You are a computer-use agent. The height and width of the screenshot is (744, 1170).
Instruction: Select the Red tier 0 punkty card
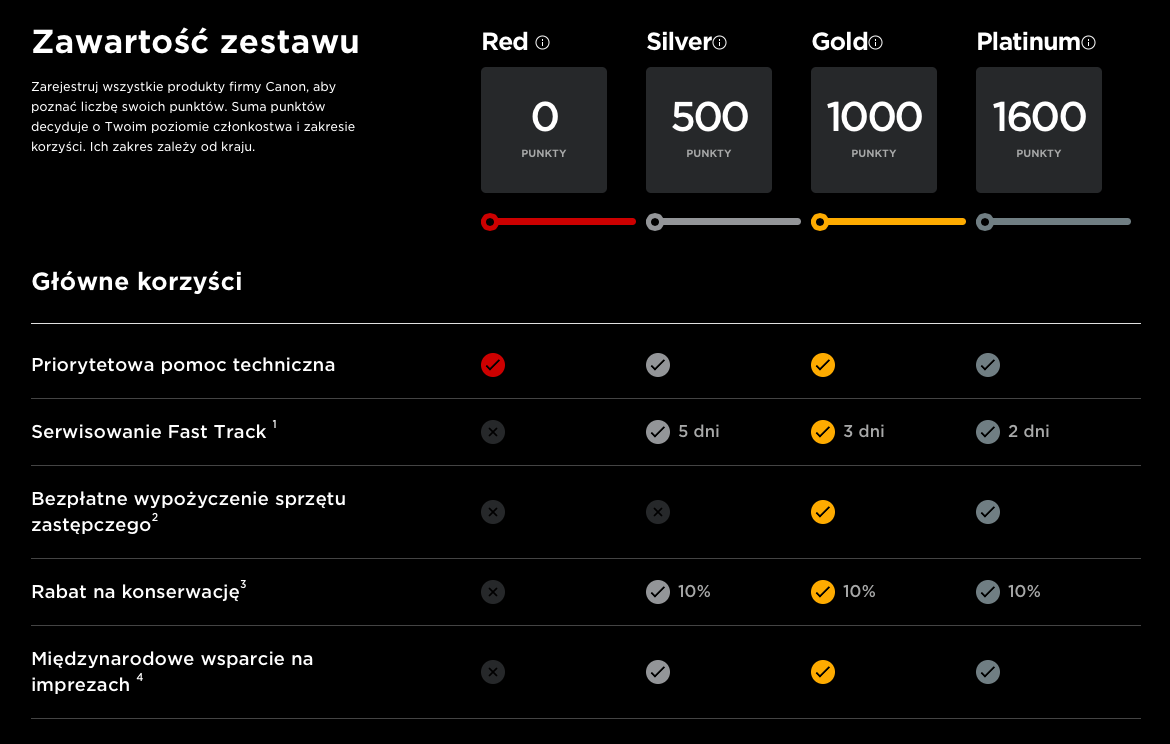(544, 130)
